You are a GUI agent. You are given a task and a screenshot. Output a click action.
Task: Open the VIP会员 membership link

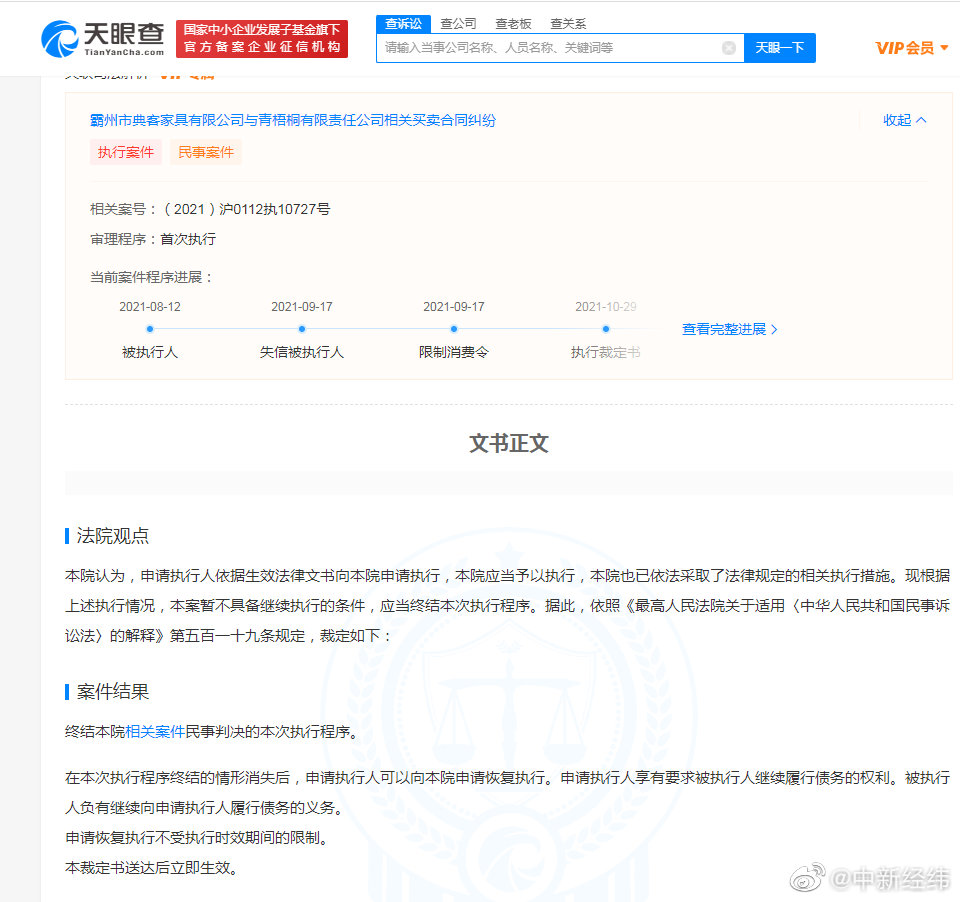coord(905,47)
